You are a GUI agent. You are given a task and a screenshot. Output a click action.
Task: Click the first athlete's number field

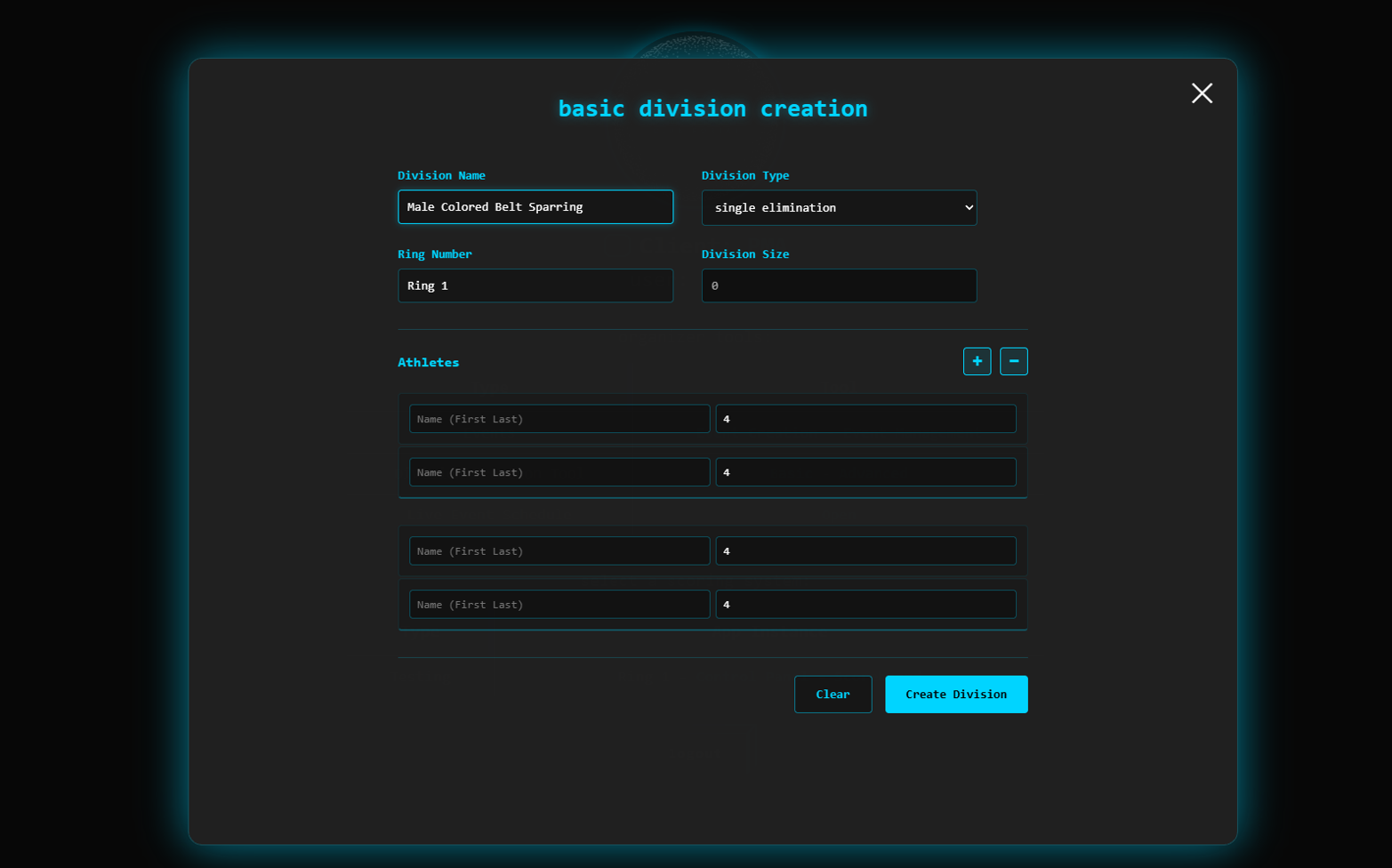[865, 419]
